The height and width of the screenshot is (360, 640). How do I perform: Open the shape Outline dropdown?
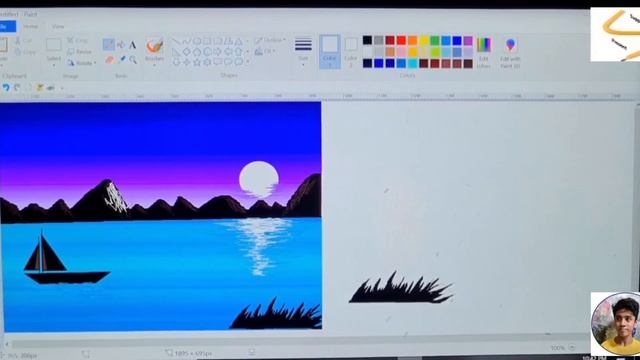click(x=270, y=40)
